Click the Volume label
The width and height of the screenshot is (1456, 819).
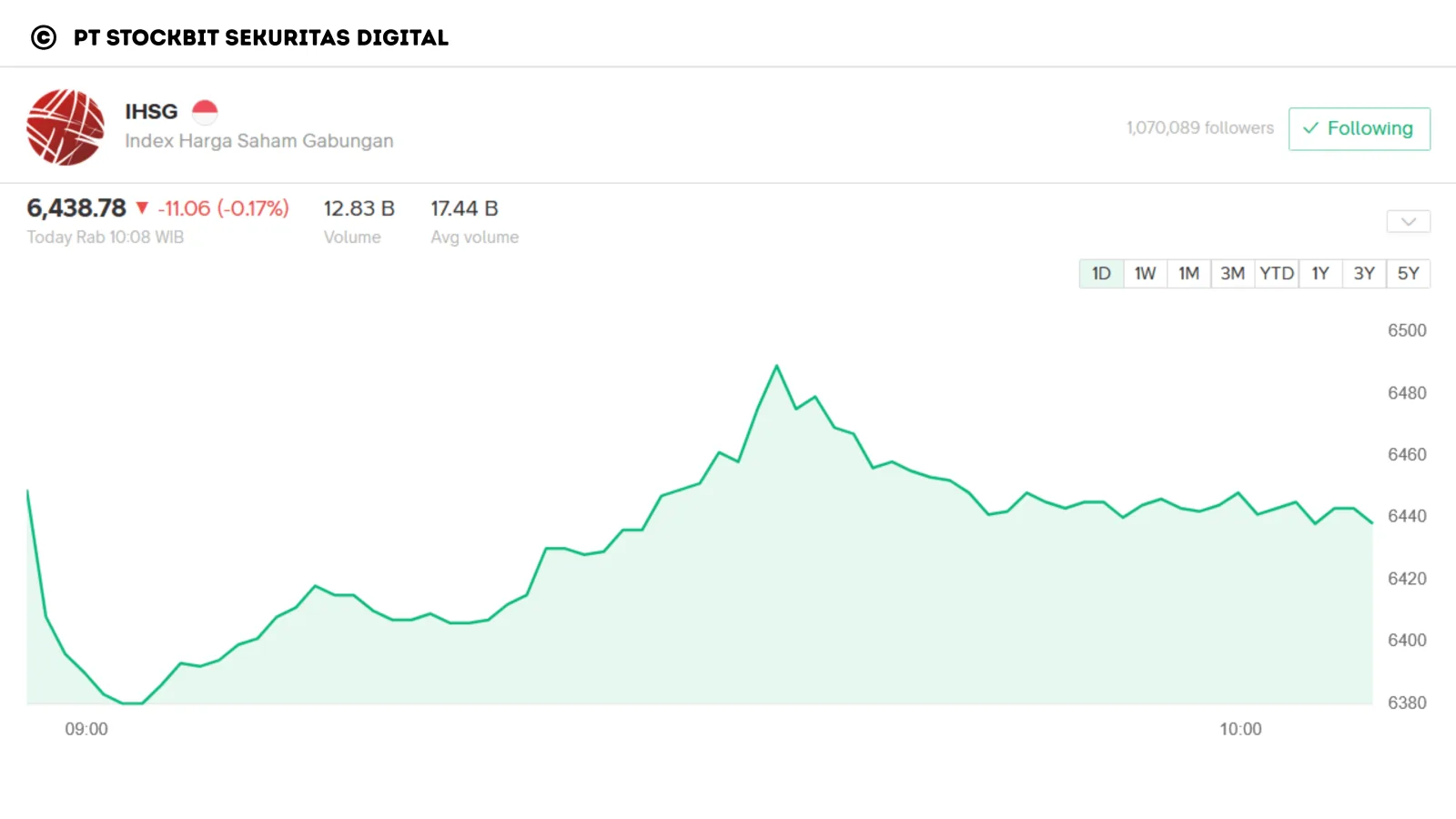tap(352, 238)
